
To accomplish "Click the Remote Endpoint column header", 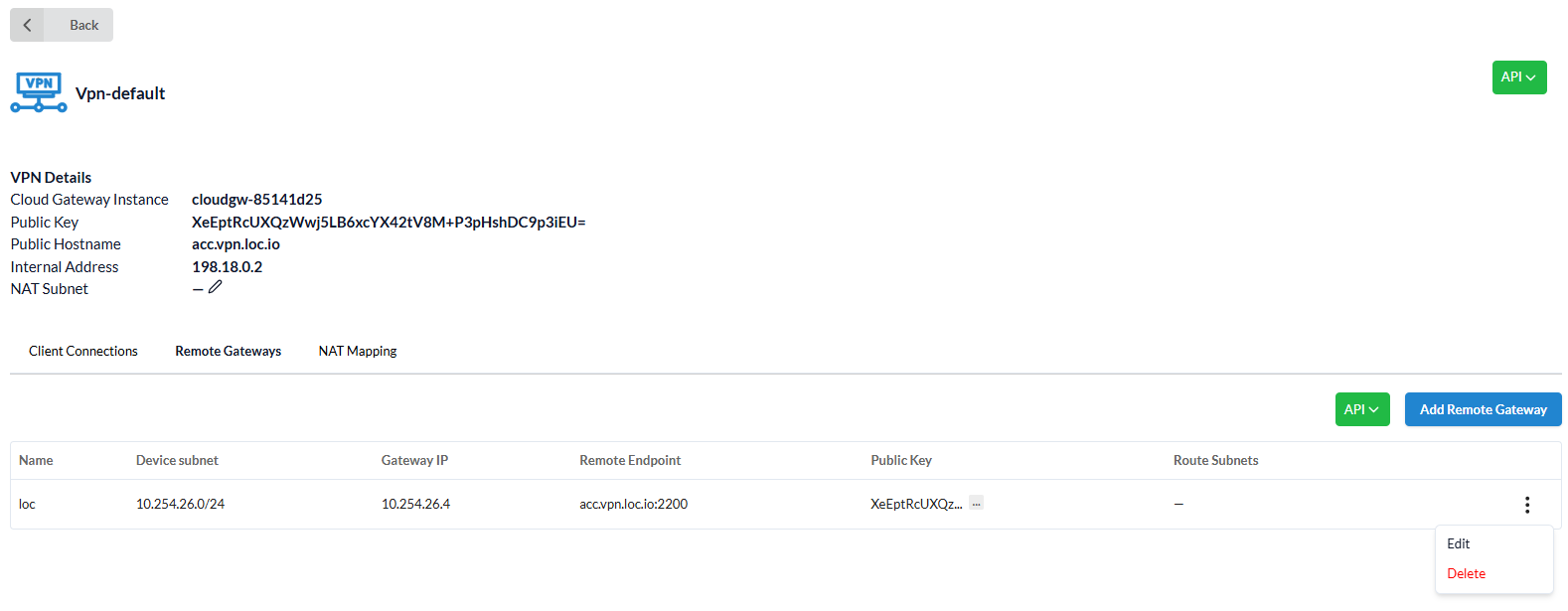I will [630, 460].
